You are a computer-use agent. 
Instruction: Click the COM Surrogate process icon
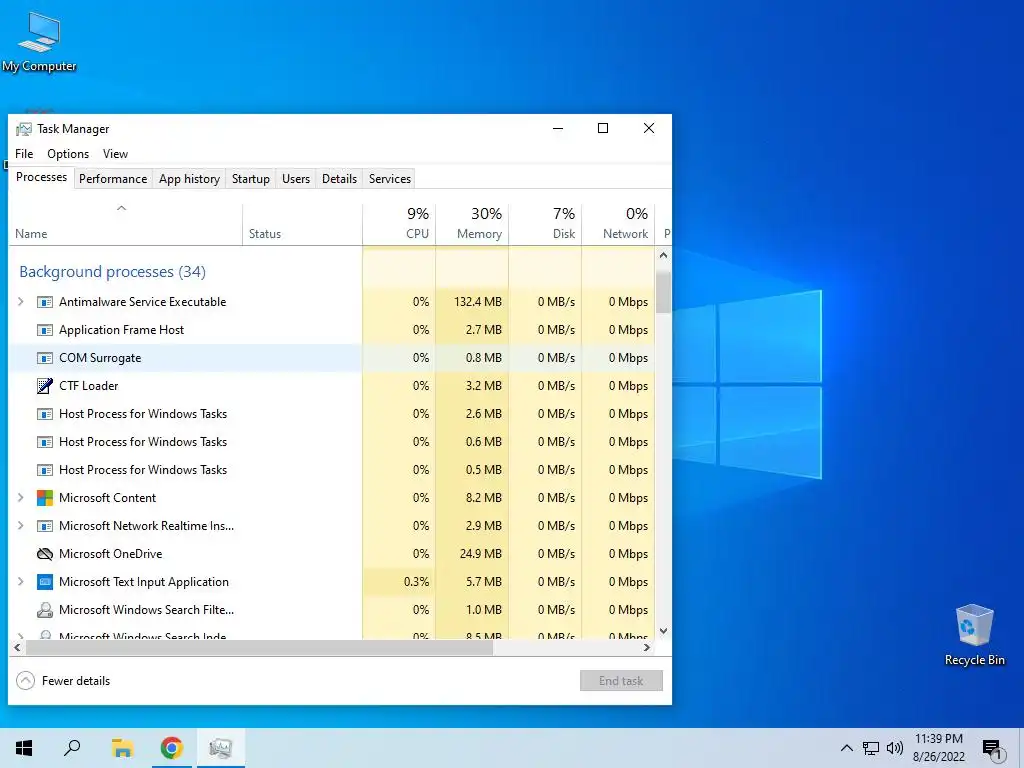point(44,358)
